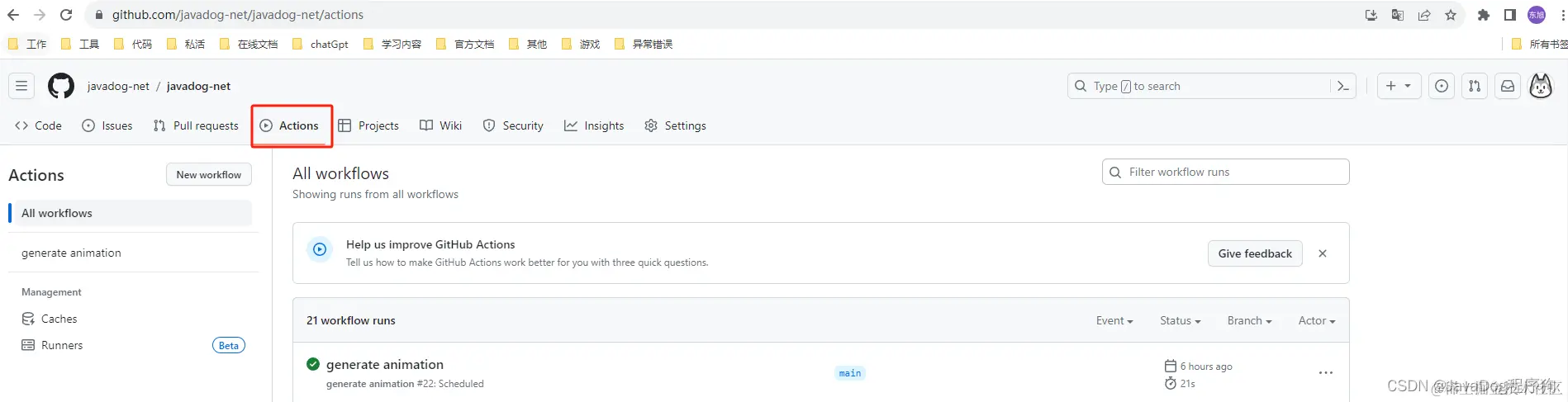The image size is (1568, 402).
Task: Click the javadog-net owner link in breadcrumb
Action: (x=118, y=86)
